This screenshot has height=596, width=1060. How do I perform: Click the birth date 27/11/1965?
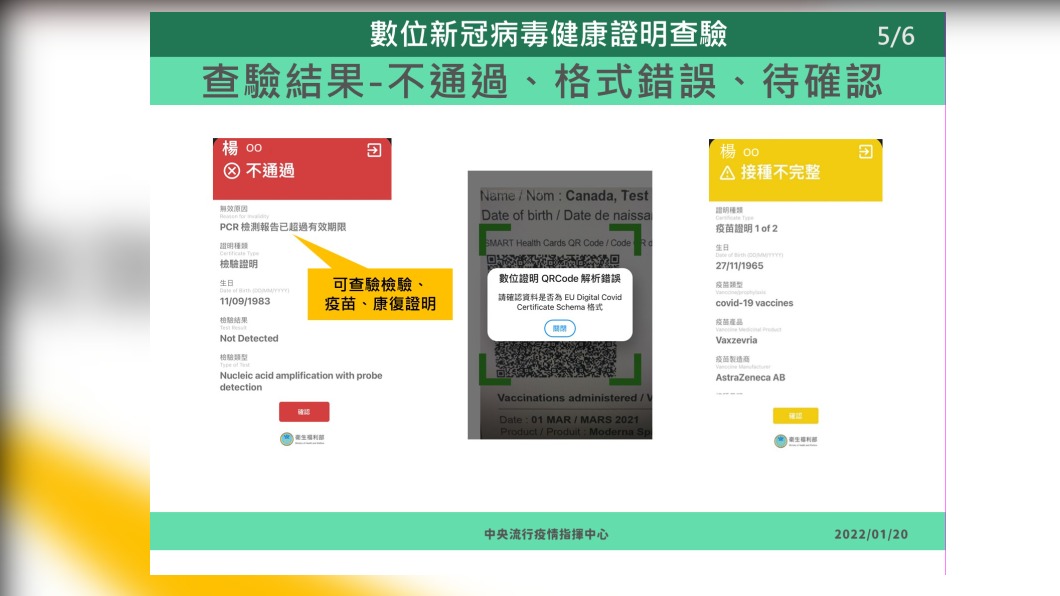(x=740, y=266)
